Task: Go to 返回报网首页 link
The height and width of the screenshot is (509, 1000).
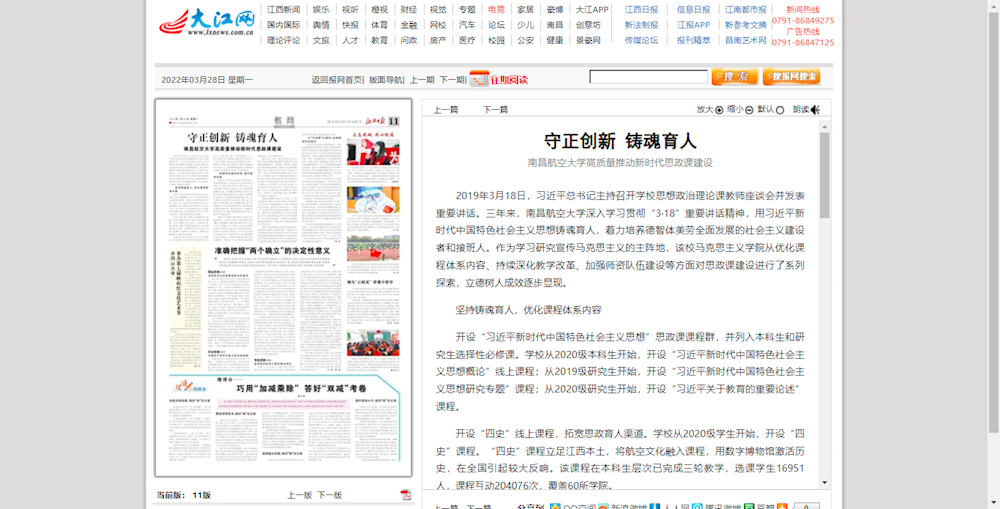Action: click(x=336, y=79)
